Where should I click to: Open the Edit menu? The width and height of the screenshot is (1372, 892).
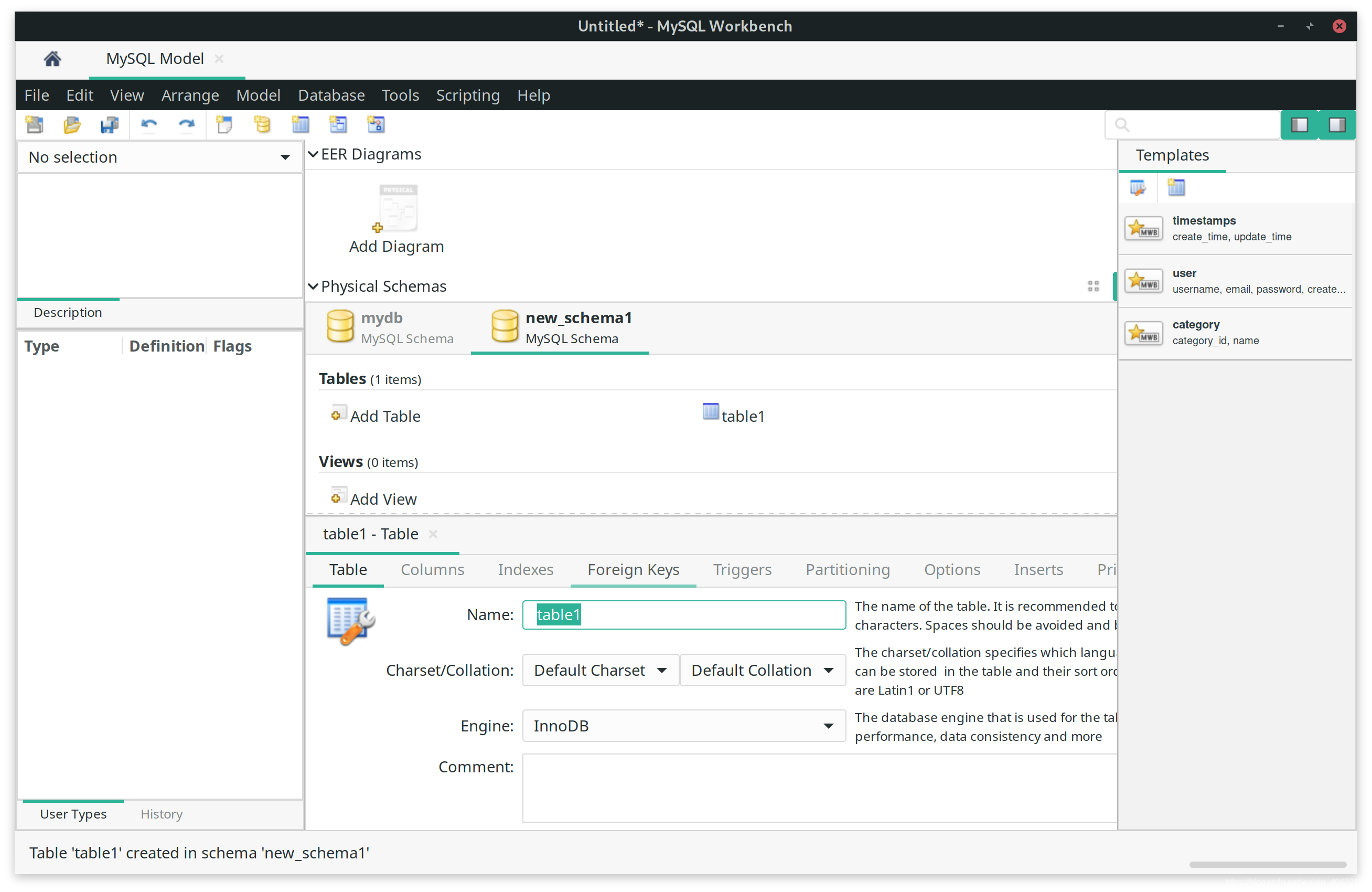click(80, 95)
